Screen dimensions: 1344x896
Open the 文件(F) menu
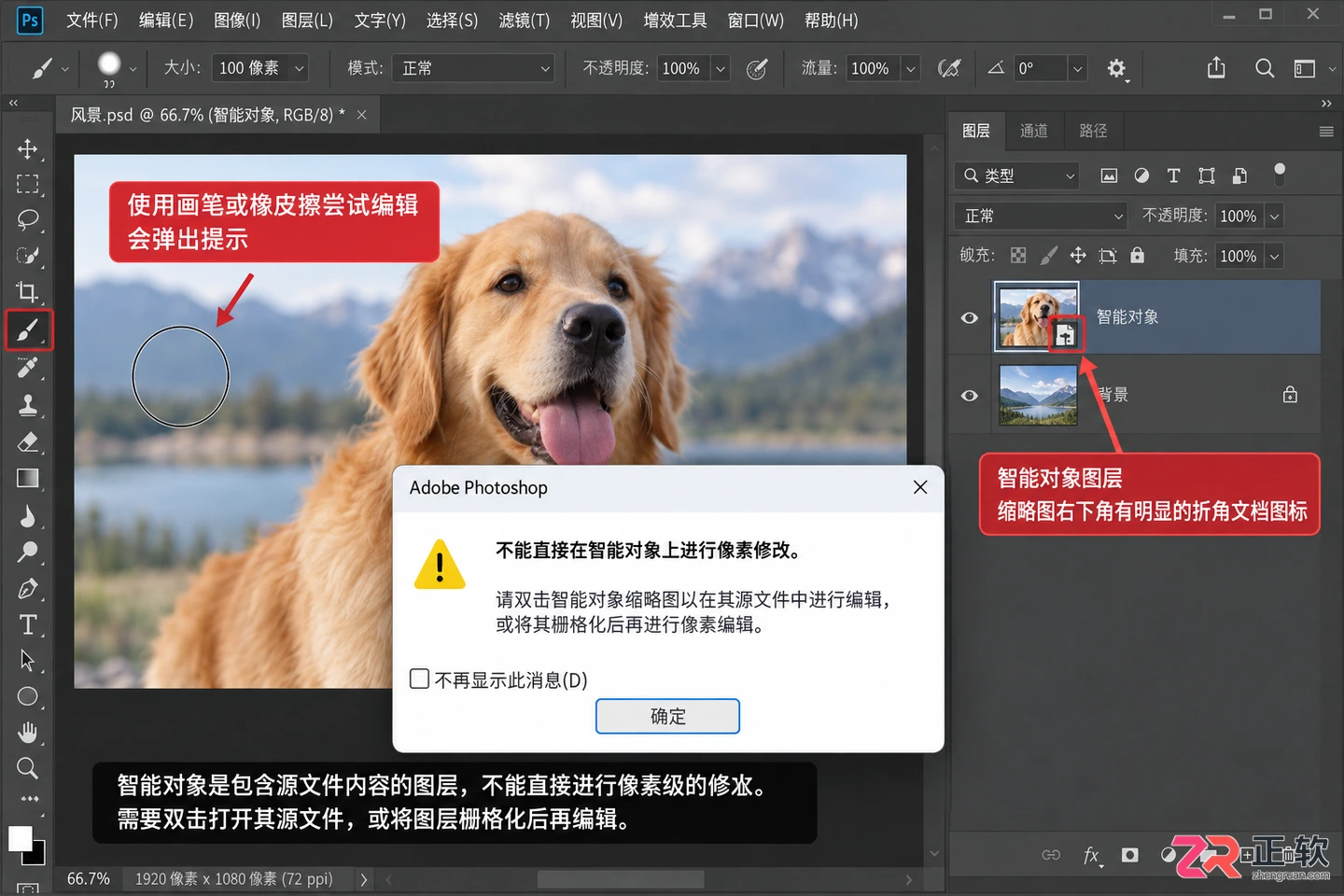91,20
